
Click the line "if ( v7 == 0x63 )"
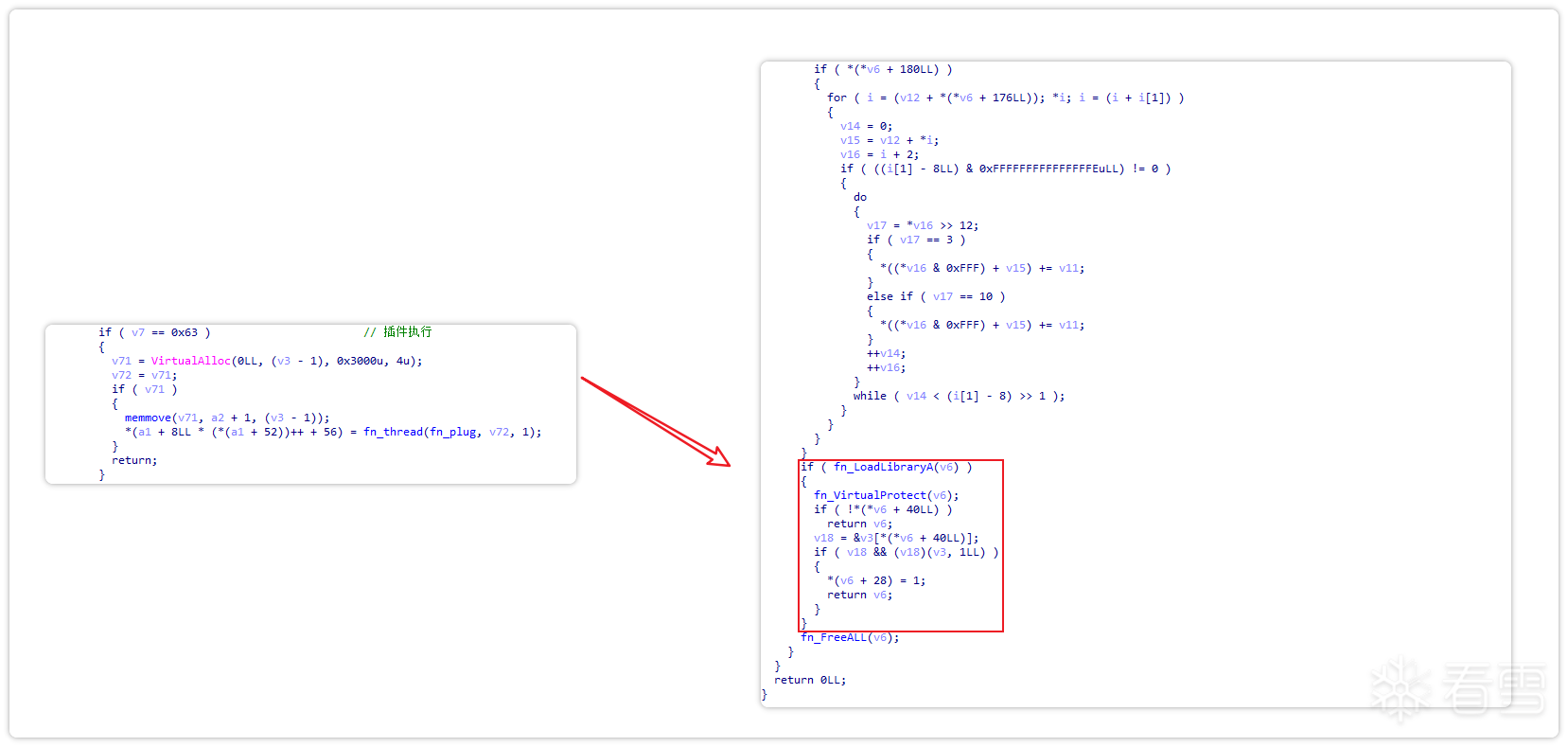[154, 332]
